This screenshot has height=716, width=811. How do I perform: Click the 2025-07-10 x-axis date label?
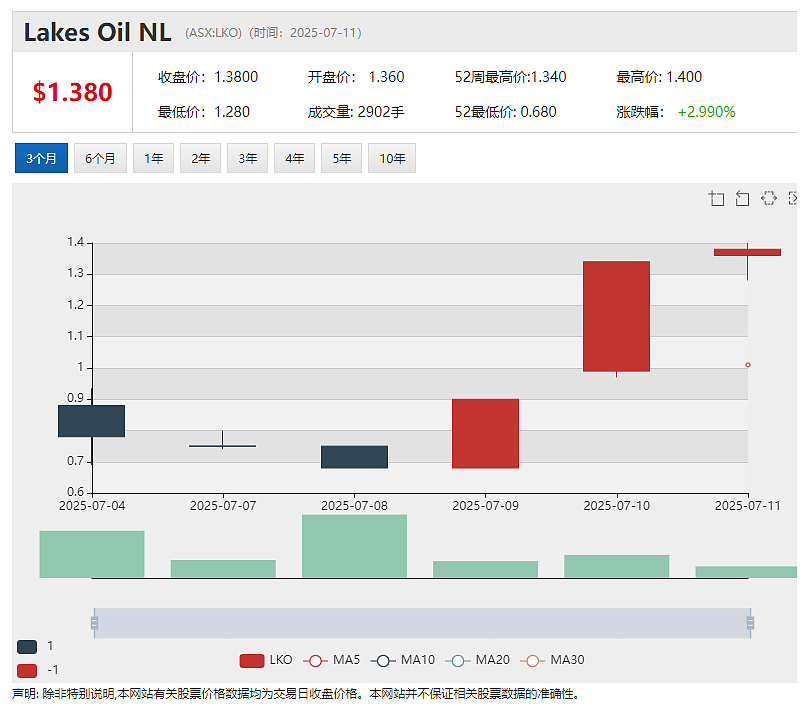617,505
